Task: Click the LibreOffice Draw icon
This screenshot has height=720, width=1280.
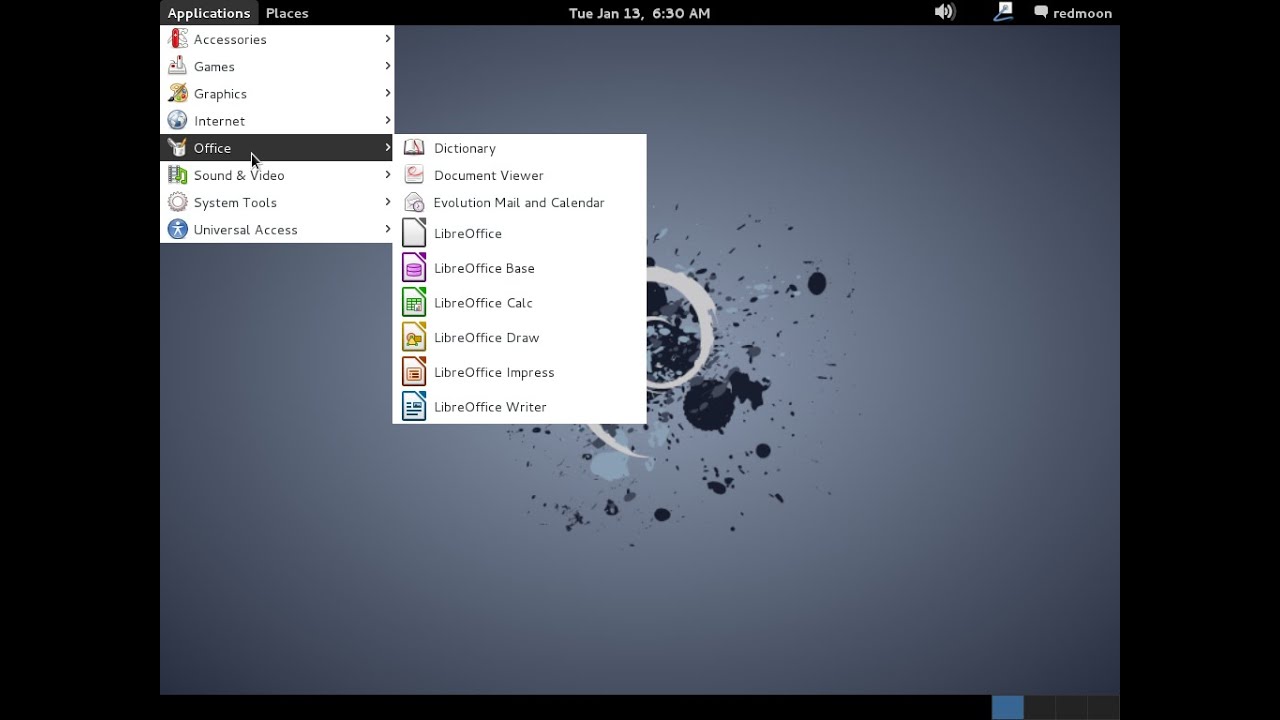Action: [414, 337]
